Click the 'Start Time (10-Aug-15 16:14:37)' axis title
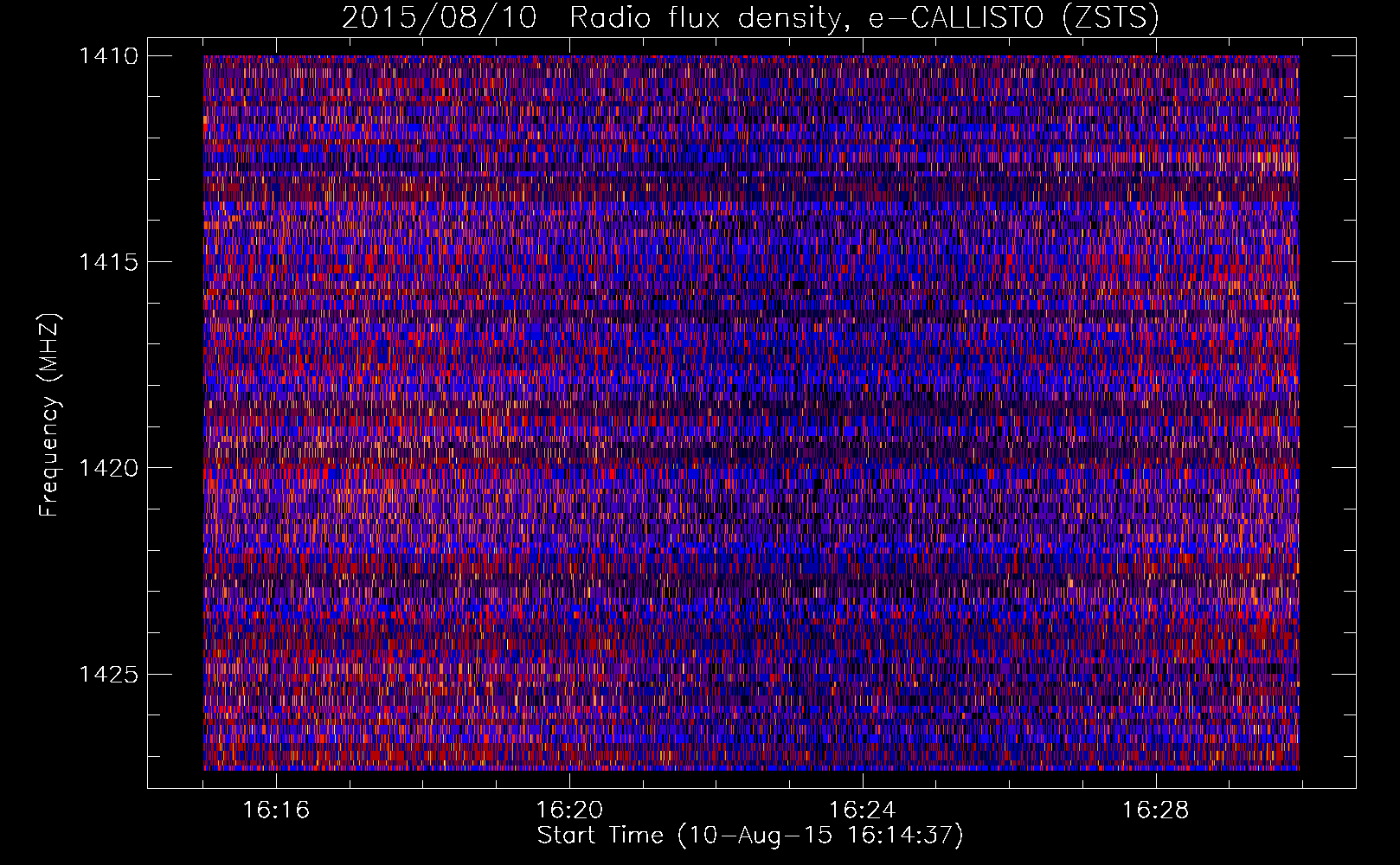The height and width of the screenshot is (865, 1400). [750, 836]
